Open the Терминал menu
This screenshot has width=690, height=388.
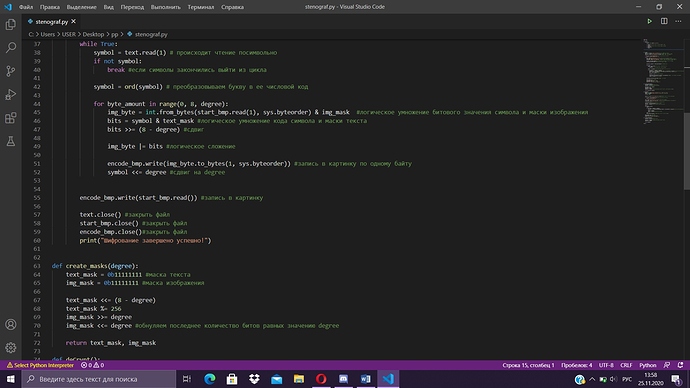pos(201,7)
